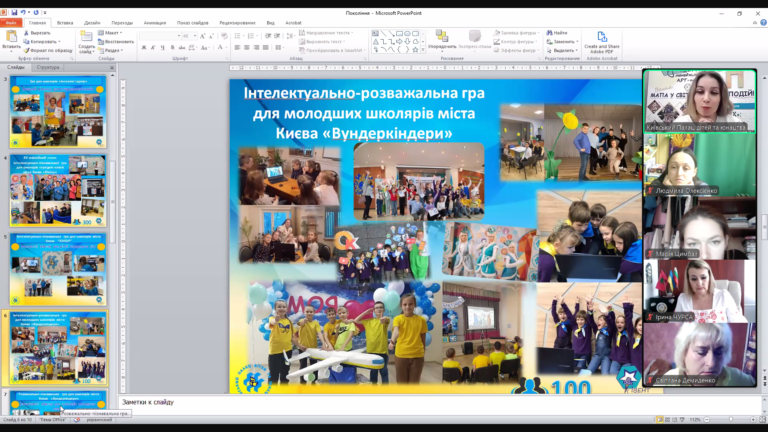Click the Save icon in quick access toolbar

14,12
